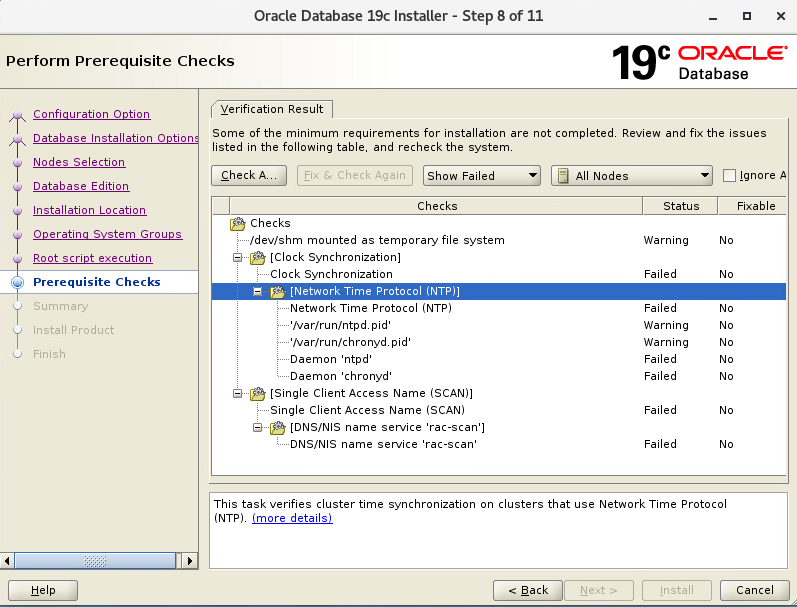Click the Clock Synchronization folder icon
The width and height of the screenshot is (797, 607).
pyautogui.click(x=258, y=258)
